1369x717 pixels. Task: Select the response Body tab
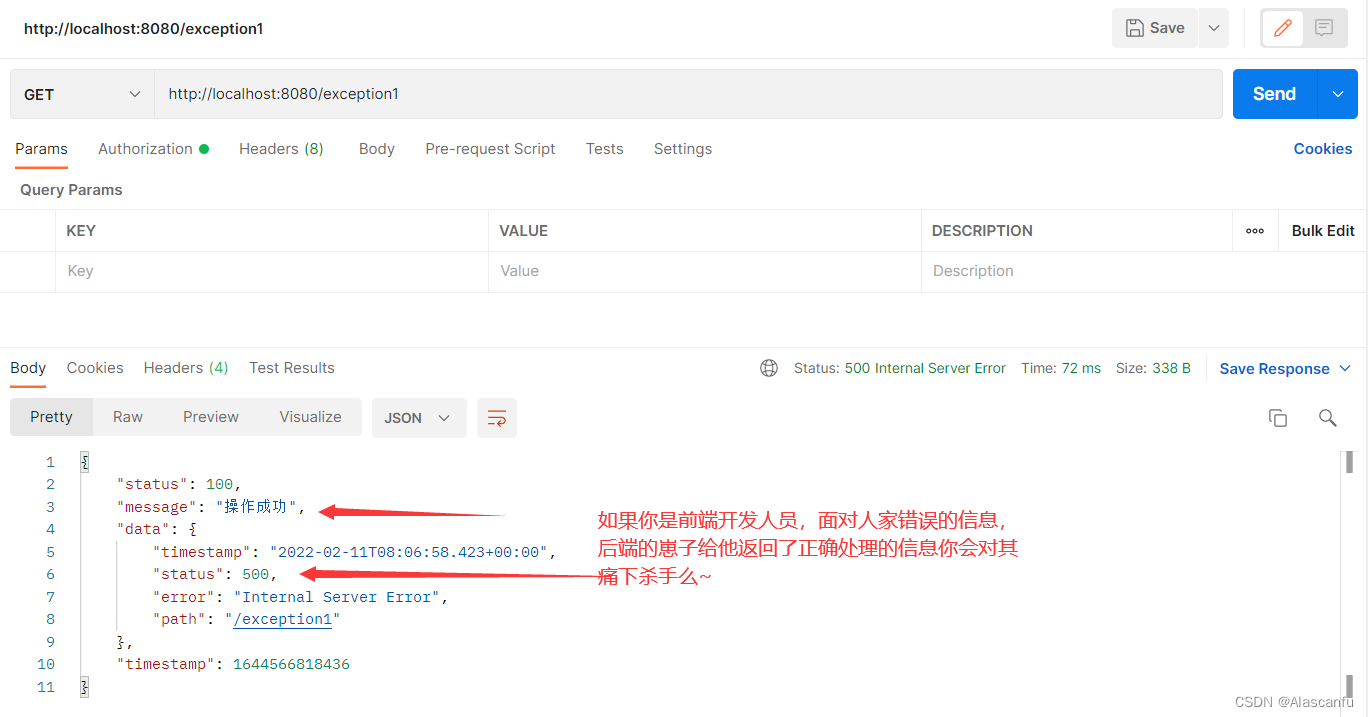coord(28,368)
